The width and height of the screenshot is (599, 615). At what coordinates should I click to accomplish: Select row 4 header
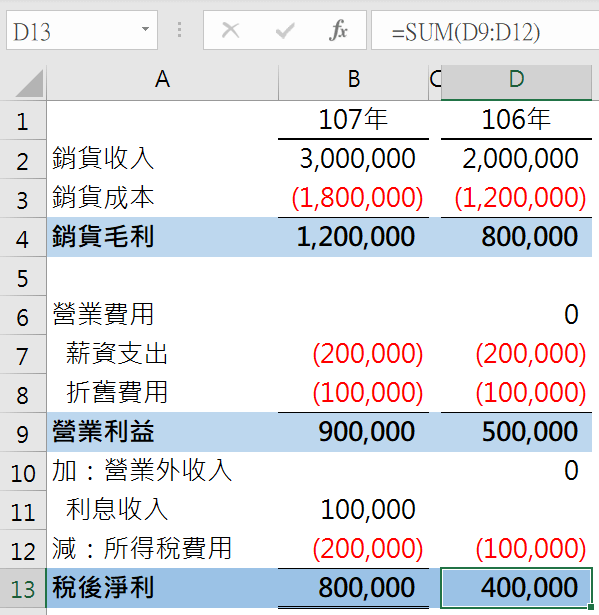23,238
